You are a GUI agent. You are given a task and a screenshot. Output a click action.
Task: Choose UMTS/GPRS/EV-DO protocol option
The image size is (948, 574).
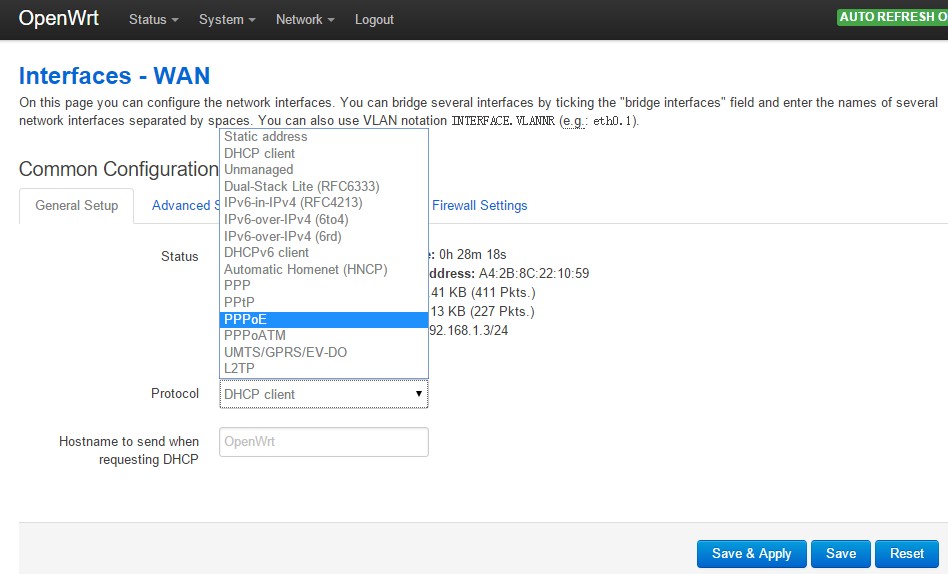285,352
